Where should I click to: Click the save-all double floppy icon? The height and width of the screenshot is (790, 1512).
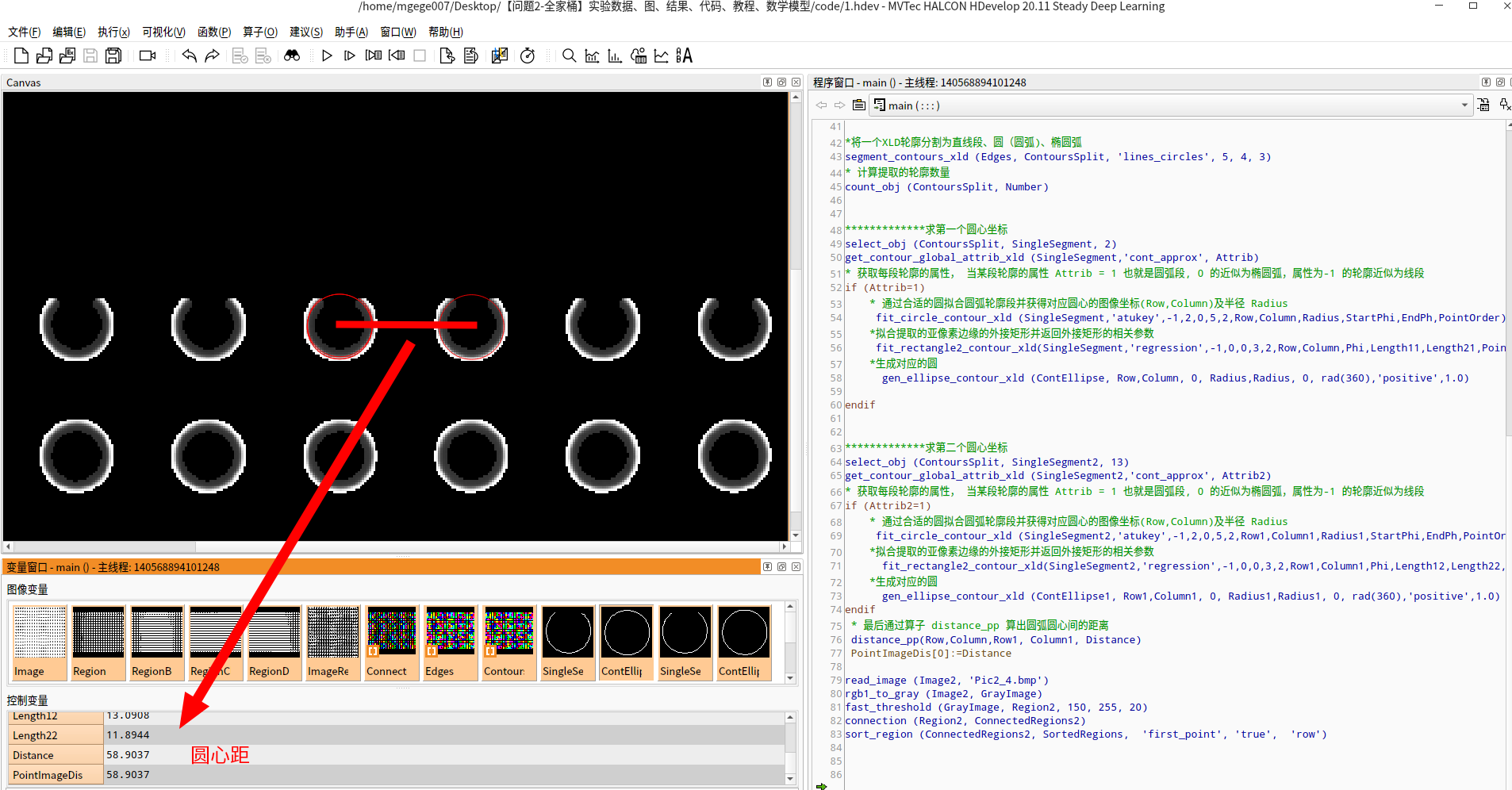click(x=113, y=56)
